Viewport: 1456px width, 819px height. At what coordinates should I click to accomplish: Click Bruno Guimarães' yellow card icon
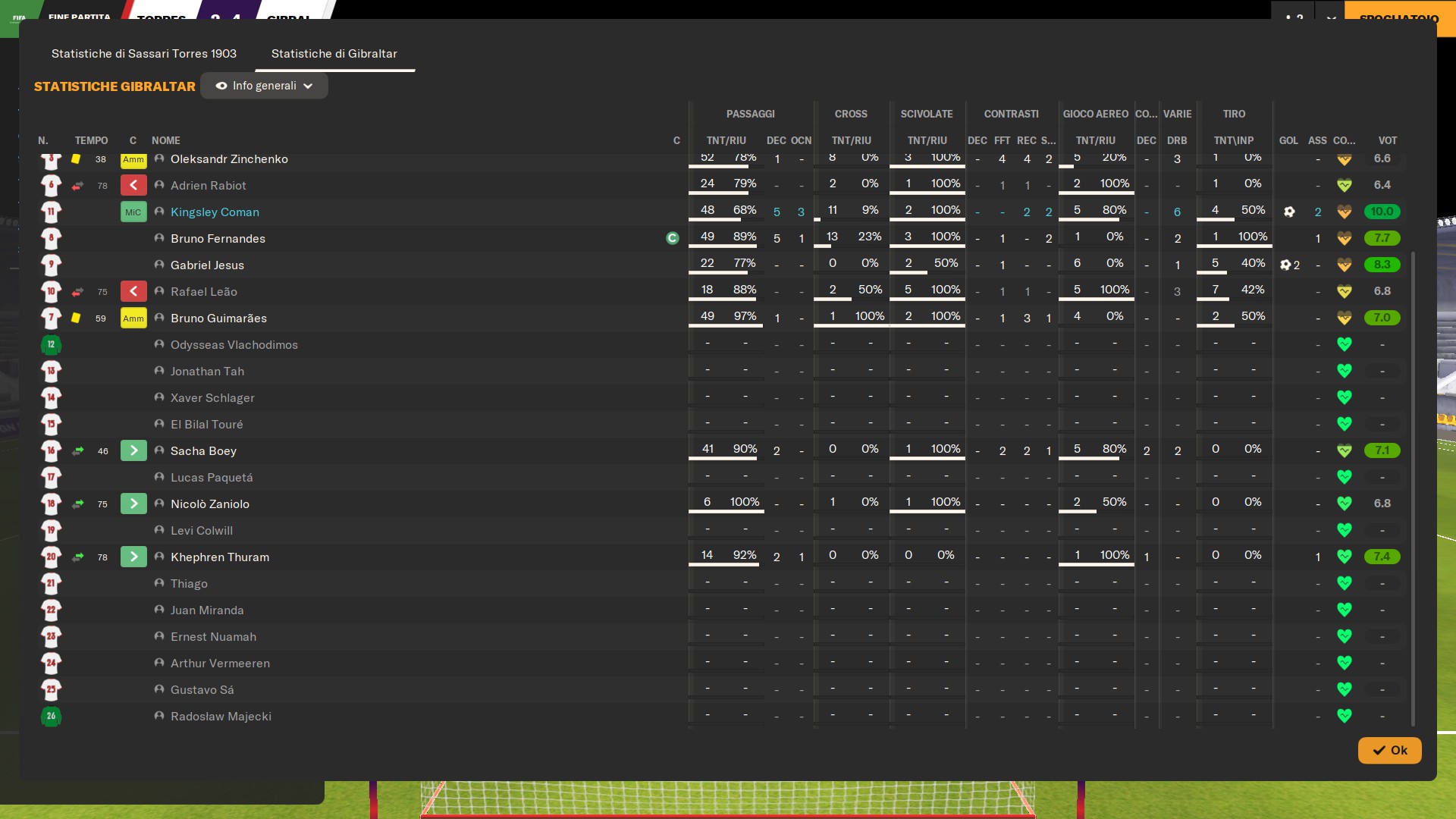click(x=76, y=318)
